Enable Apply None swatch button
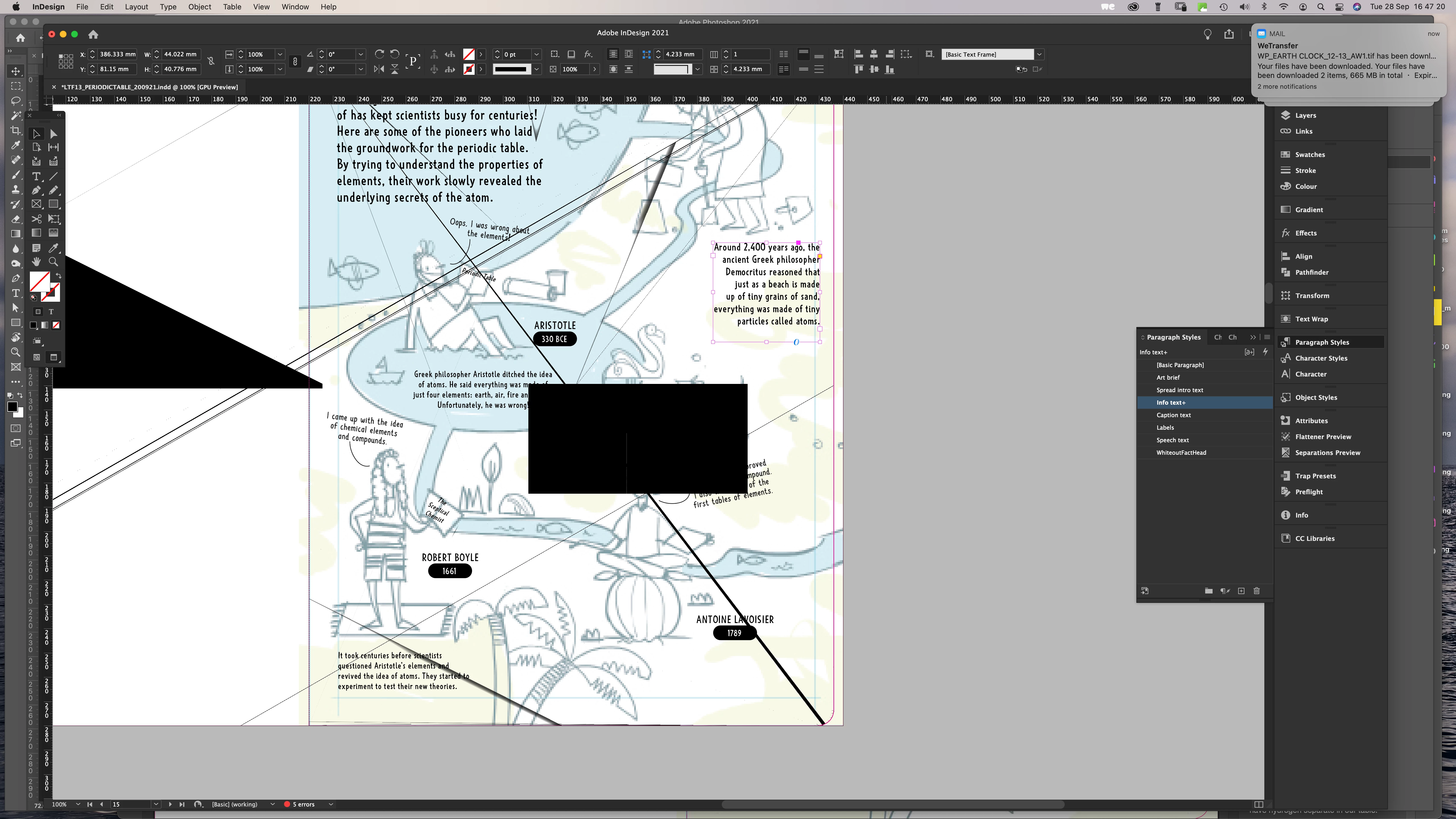1456x819 pixels. [x=56, y=325]
